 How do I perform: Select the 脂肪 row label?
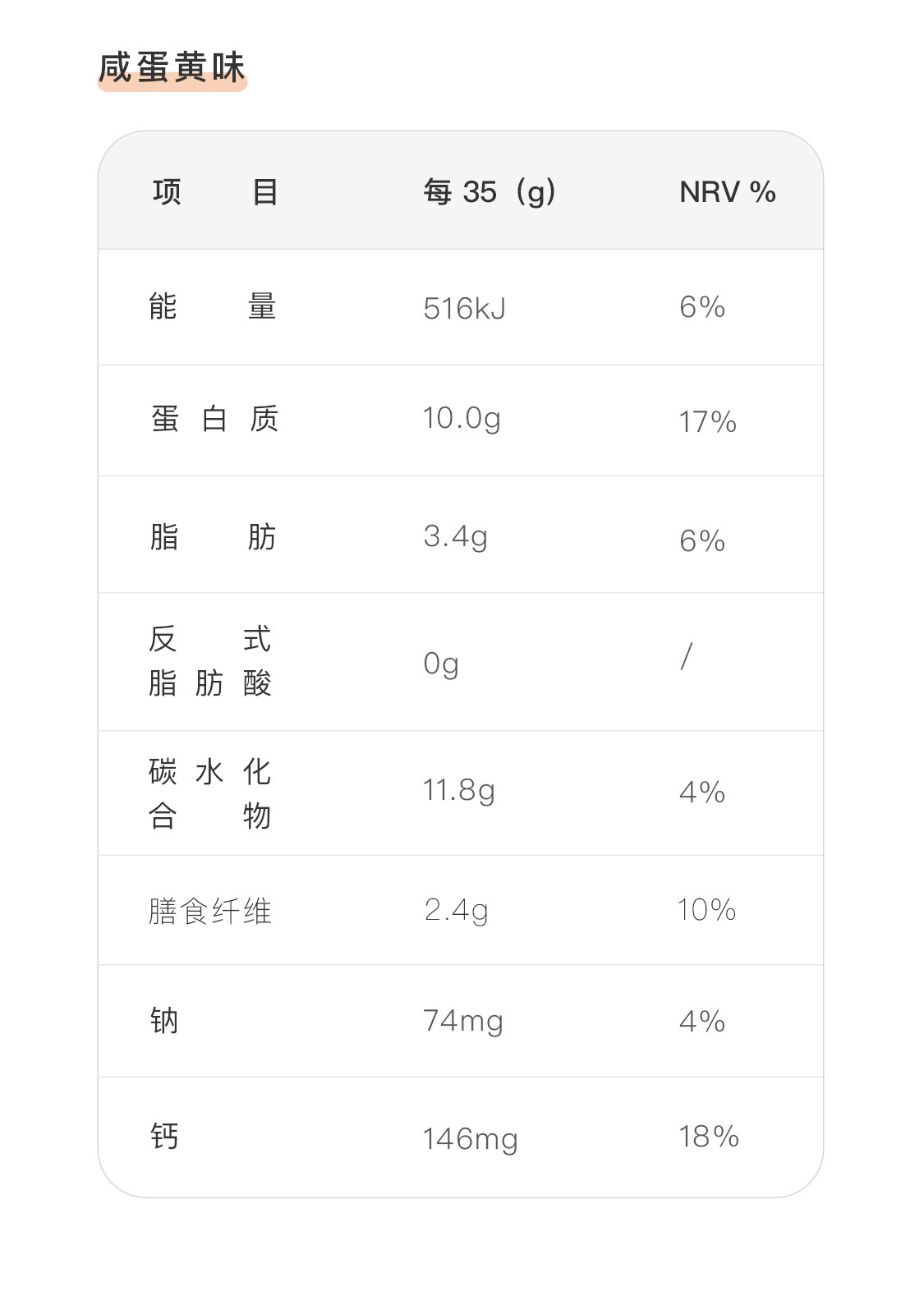coord(213,537)
